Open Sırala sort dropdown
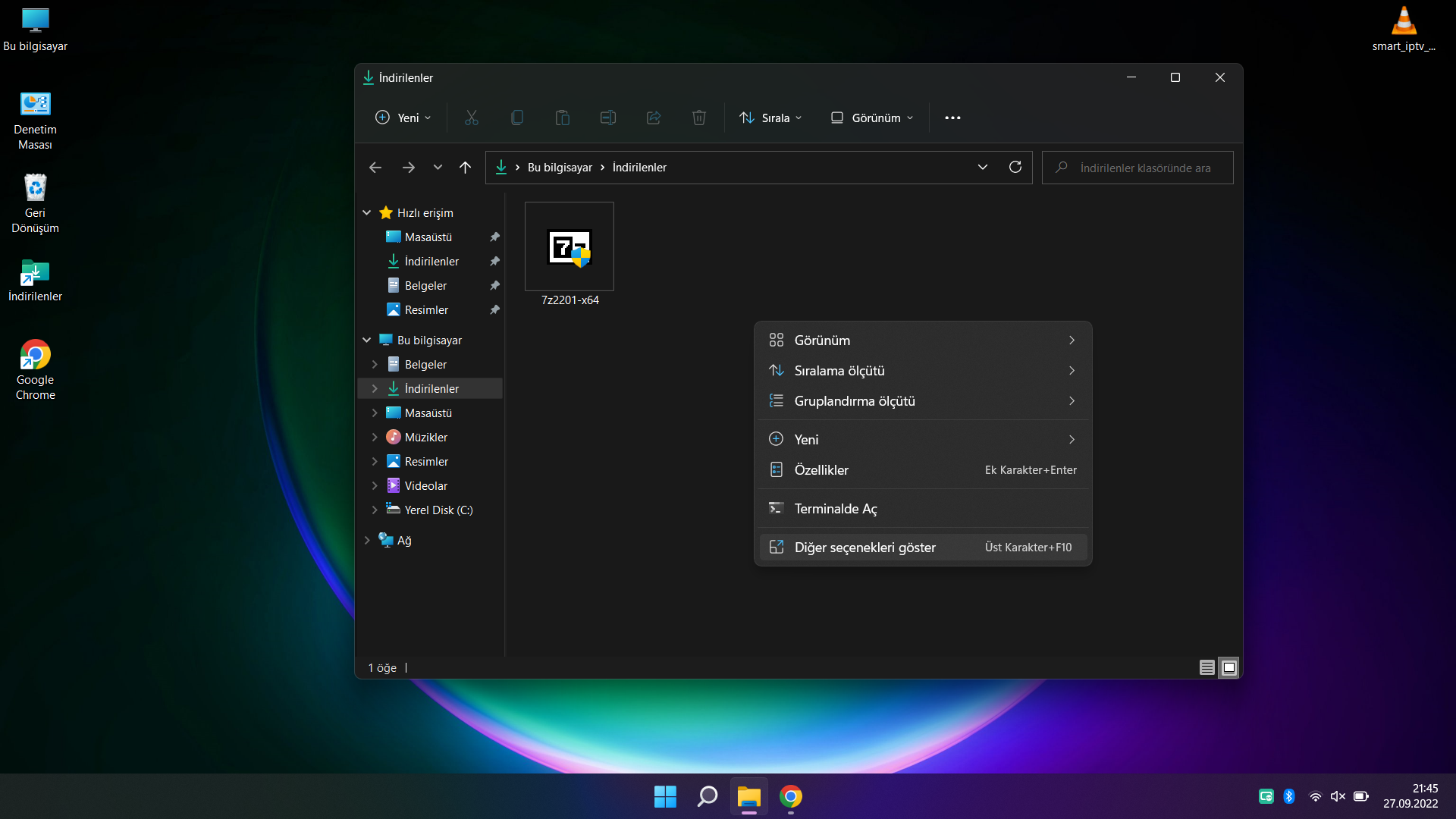This screenshot has width=1456, height=819. point(770,118)
